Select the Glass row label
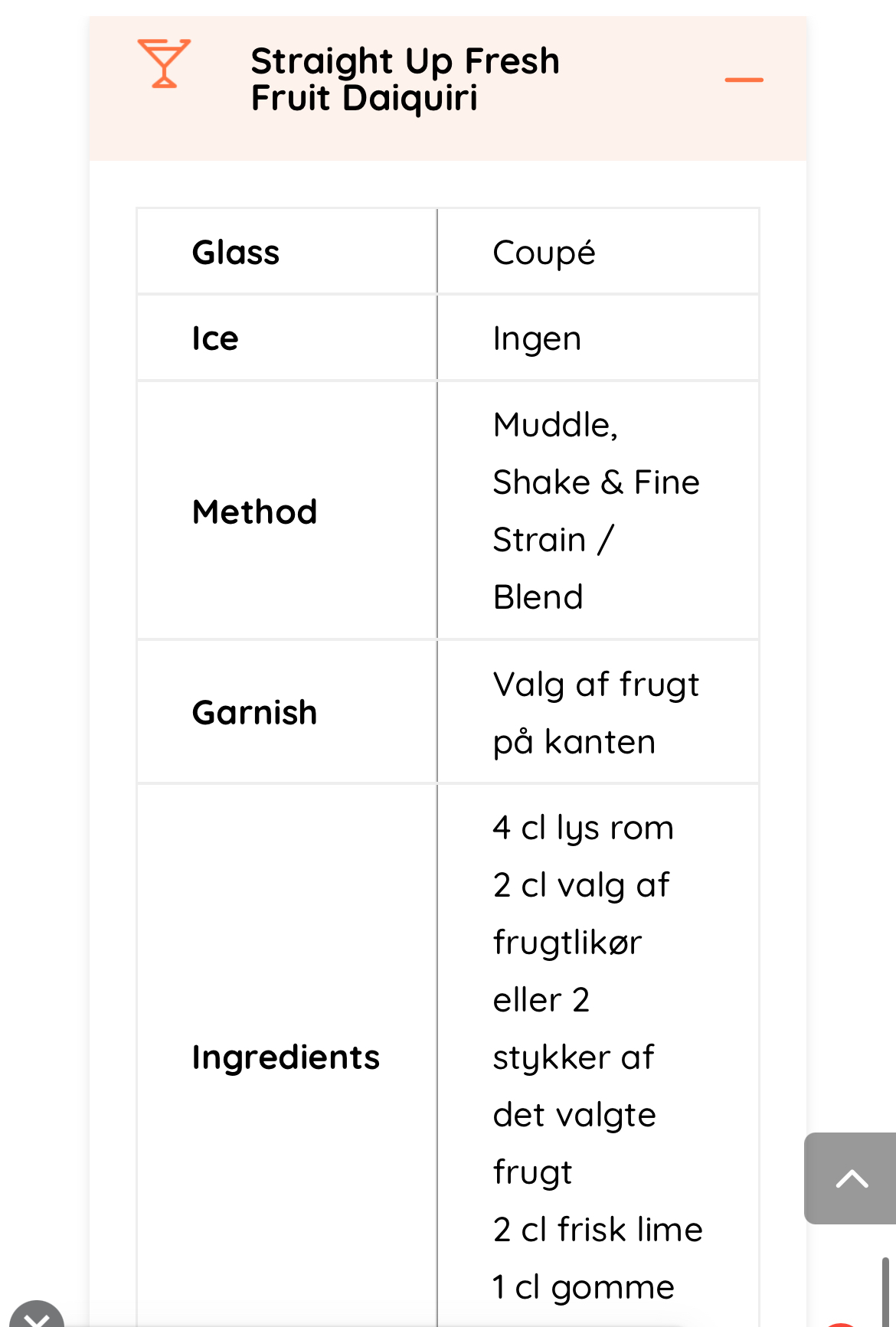Screen dimensions: 896x1327 [x=236, y=253]
